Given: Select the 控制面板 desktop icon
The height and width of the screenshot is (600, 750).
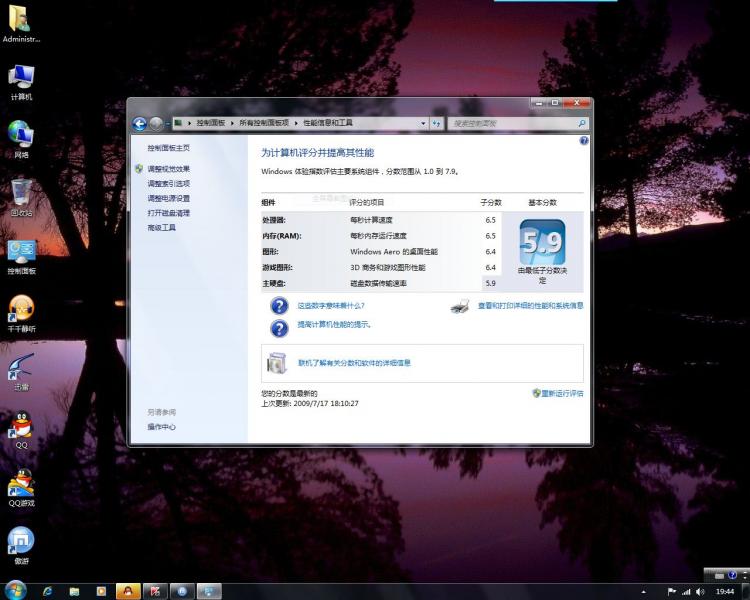Looking at the screenshot, I should (21, 257).
